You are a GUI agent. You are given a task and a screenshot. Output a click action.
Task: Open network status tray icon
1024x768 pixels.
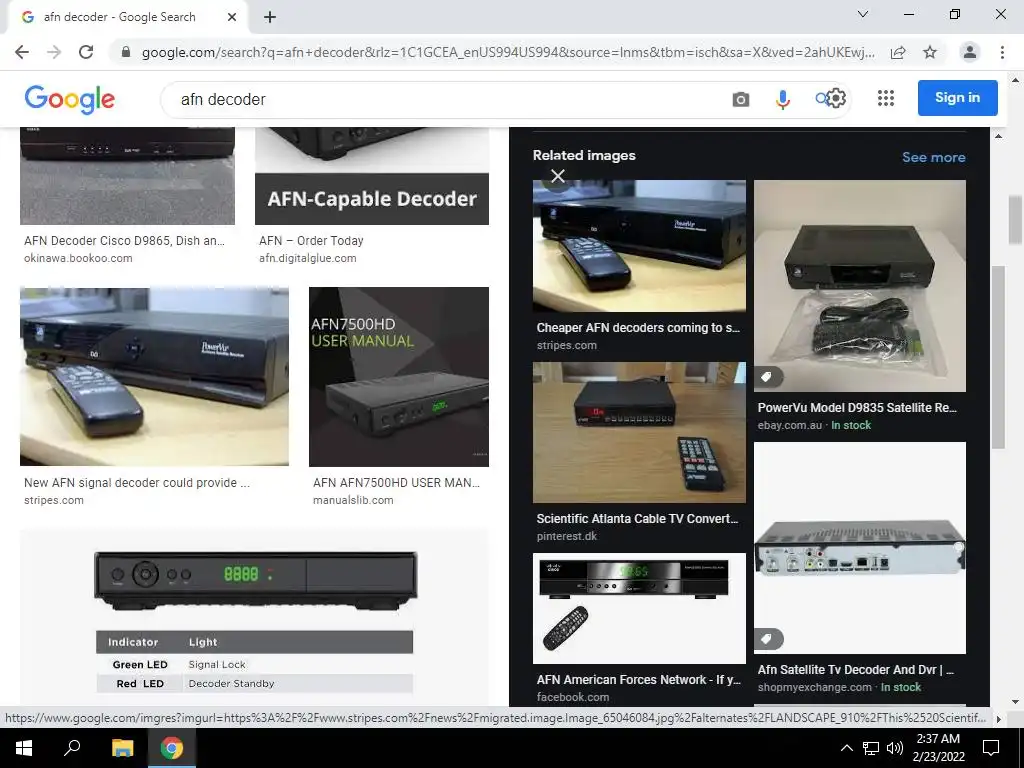pyautogui.click(x=871, y=748)
